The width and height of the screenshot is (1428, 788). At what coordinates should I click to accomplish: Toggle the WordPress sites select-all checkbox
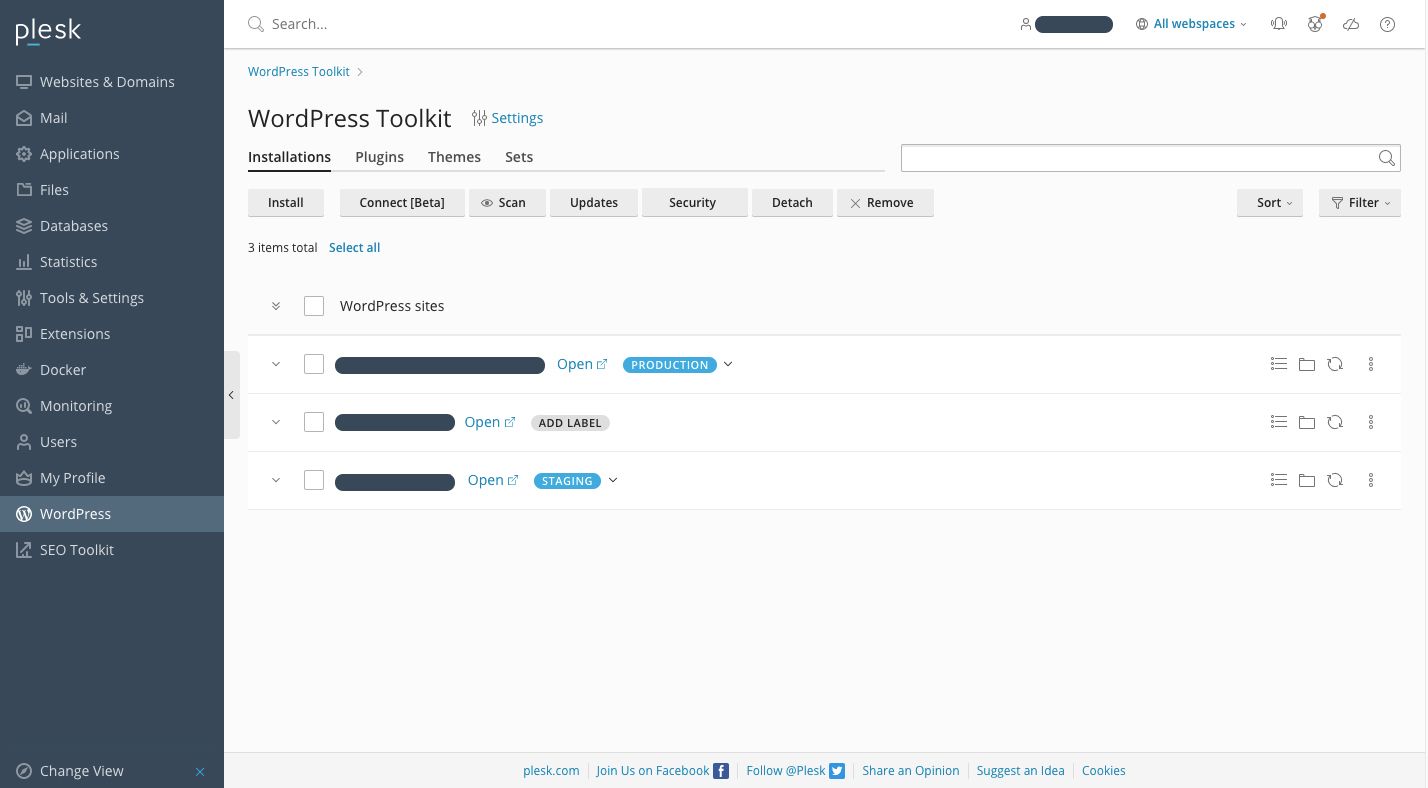point(314,306)
